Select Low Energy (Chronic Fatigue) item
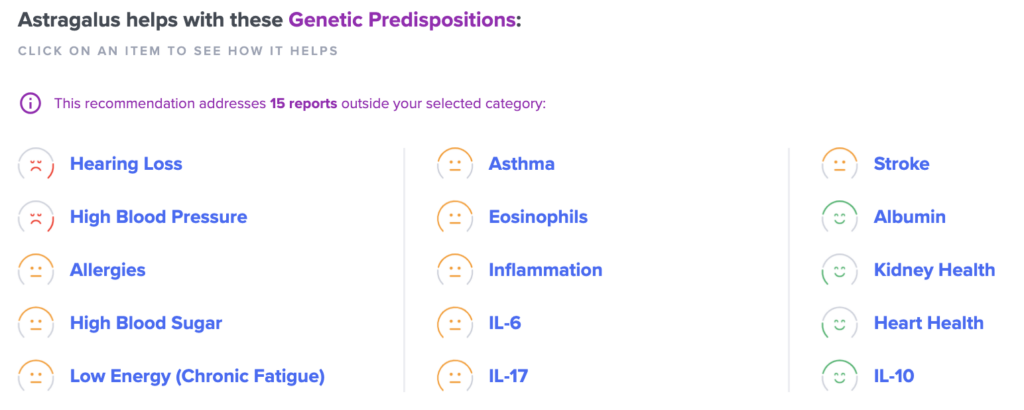Image resolution: width=1024 pixels, height=410 pixels. coord(197,377)
